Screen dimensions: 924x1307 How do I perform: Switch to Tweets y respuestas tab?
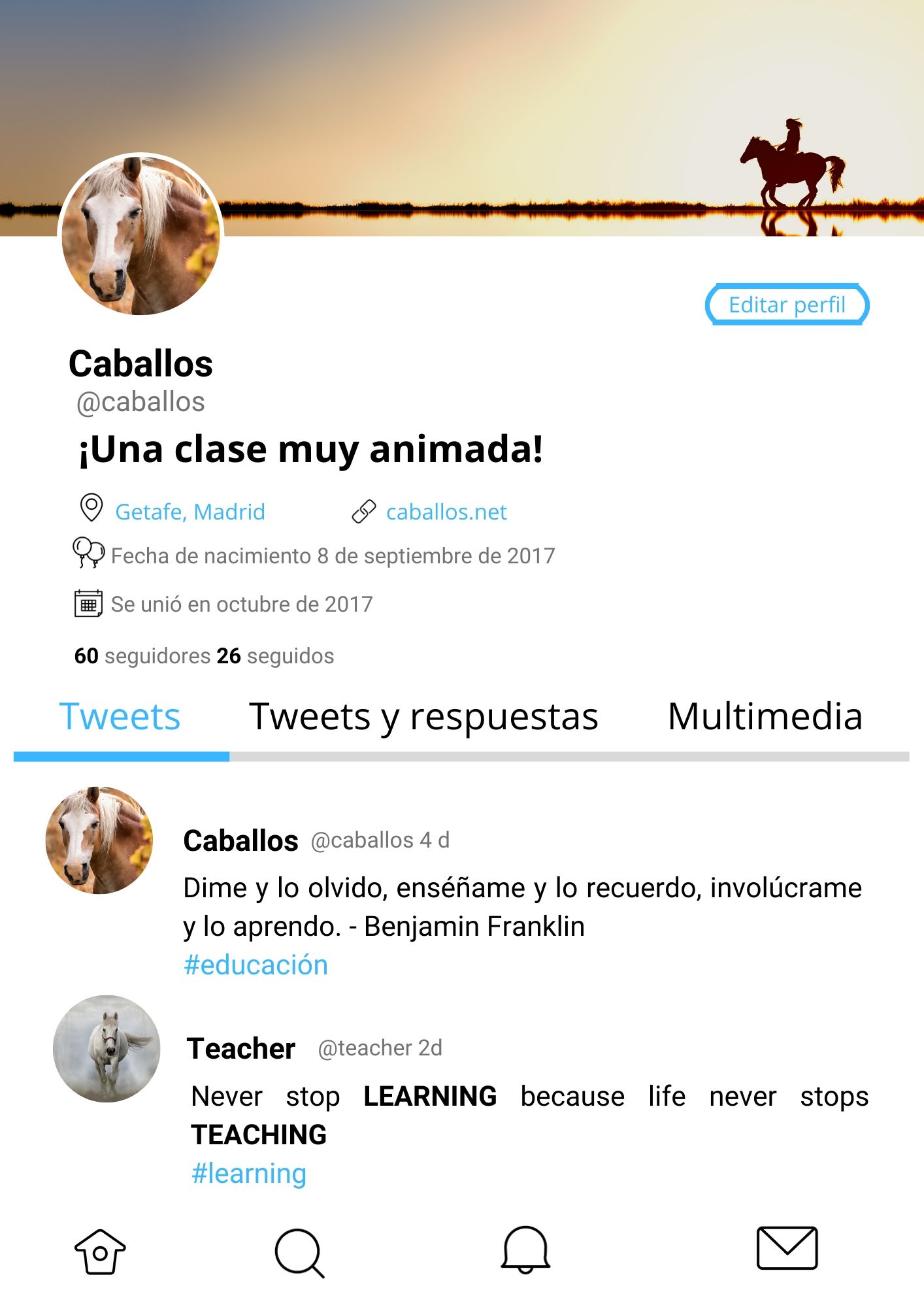click(x=423, y=717)
